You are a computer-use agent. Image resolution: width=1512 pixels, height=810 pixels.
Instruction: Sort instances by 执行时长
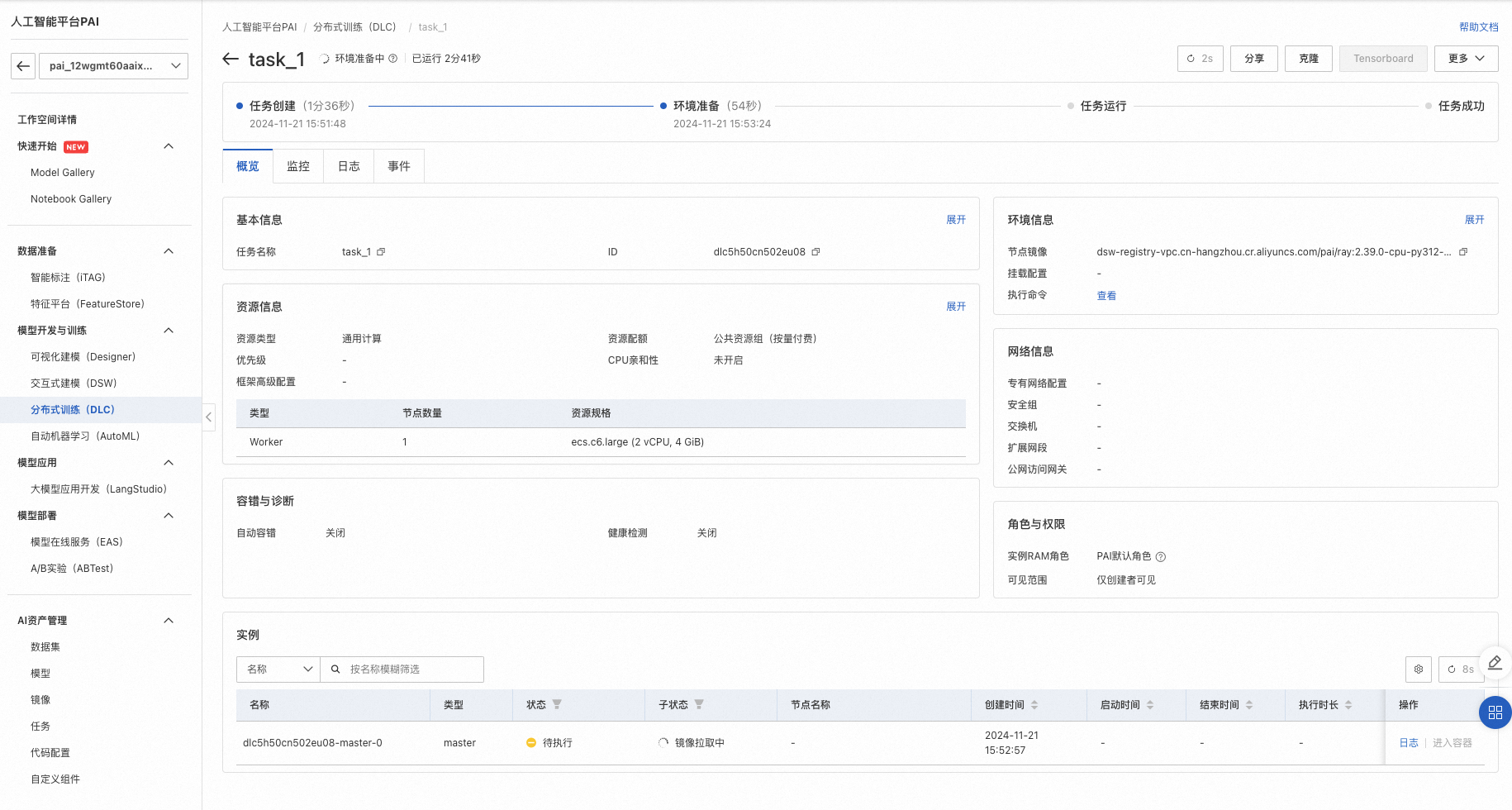tap(1348, 705)
